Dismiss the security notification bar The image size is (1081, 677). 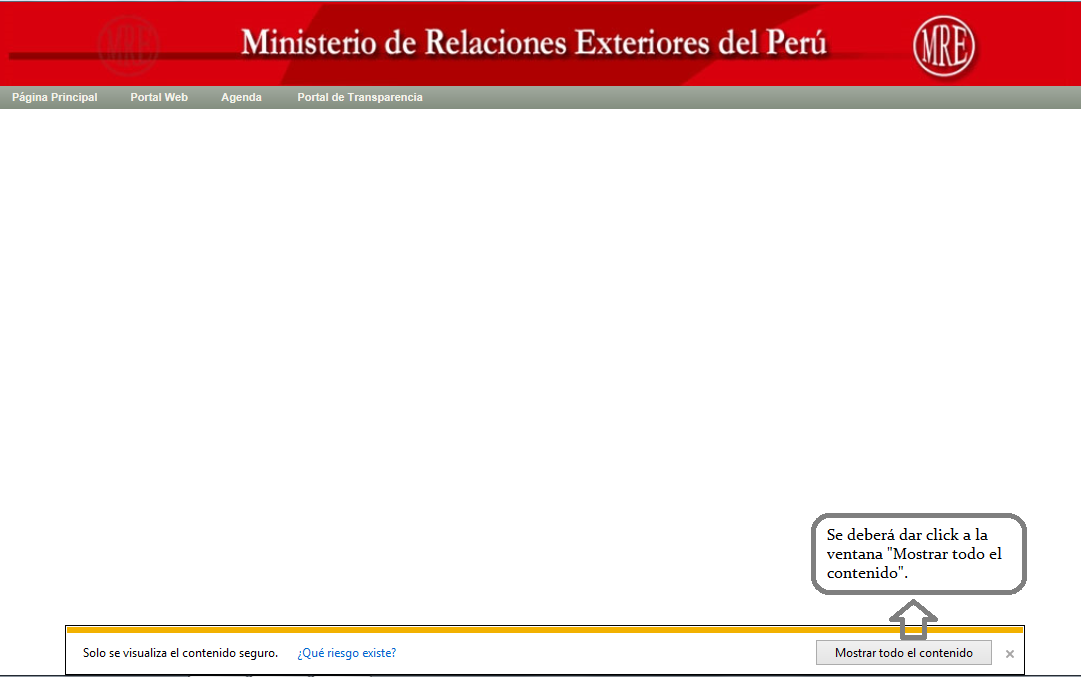1010,654
